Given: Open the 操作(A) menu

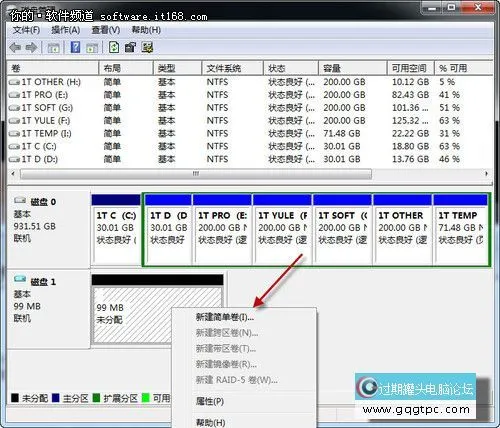Looking at the screenshot, I should tap(65, 30).
